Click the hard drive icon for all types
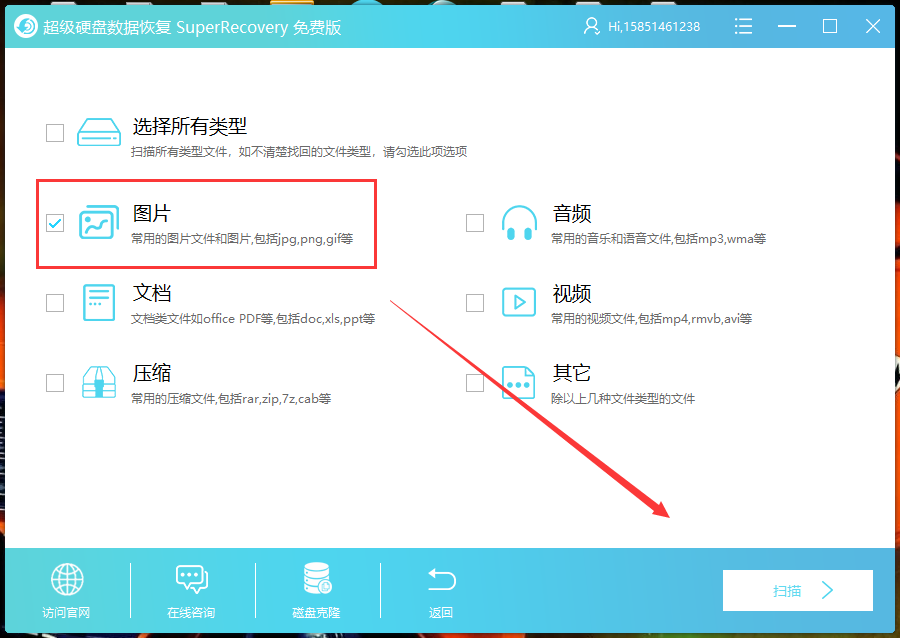 (99, 133)
